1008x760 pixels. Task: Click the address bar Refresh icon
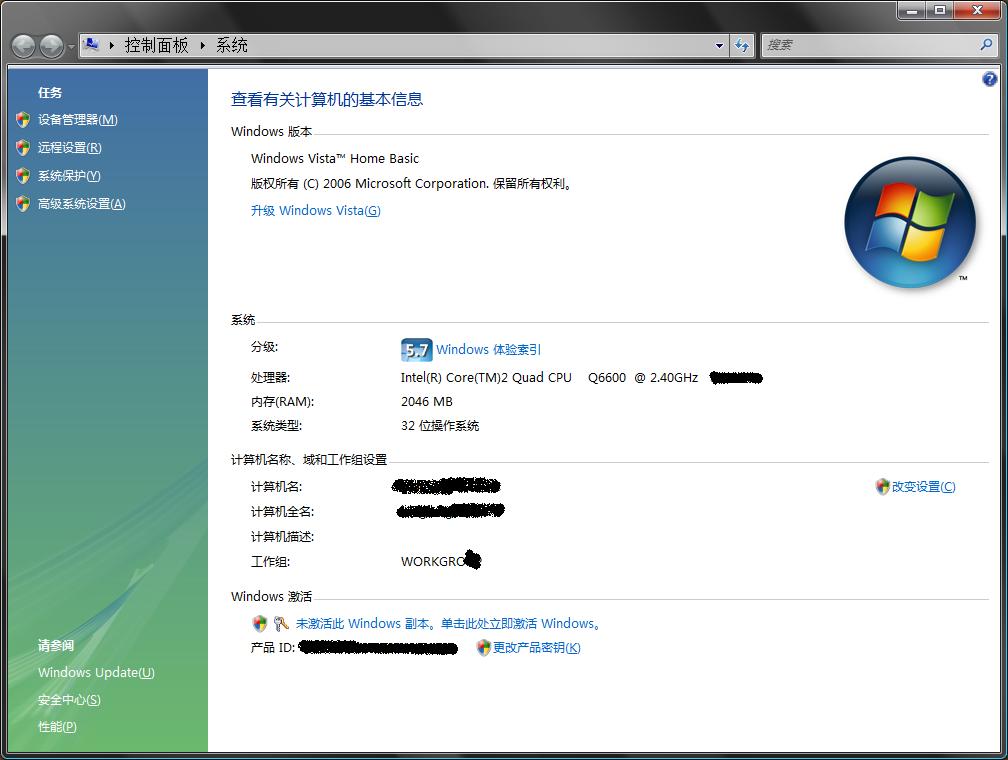tap(742, 46)
